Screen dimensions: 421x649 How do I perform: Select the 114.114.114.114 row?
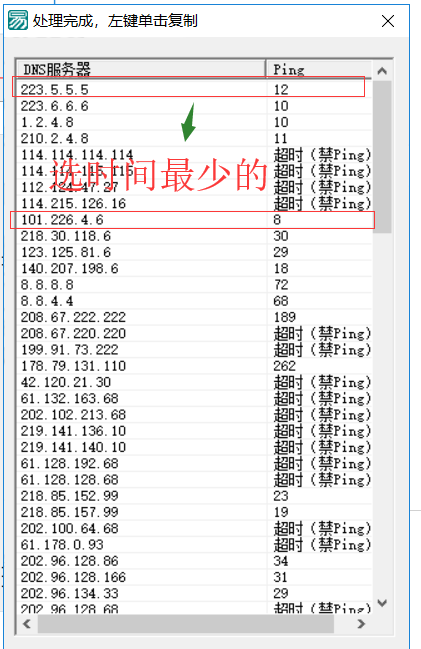click(195, 155)
